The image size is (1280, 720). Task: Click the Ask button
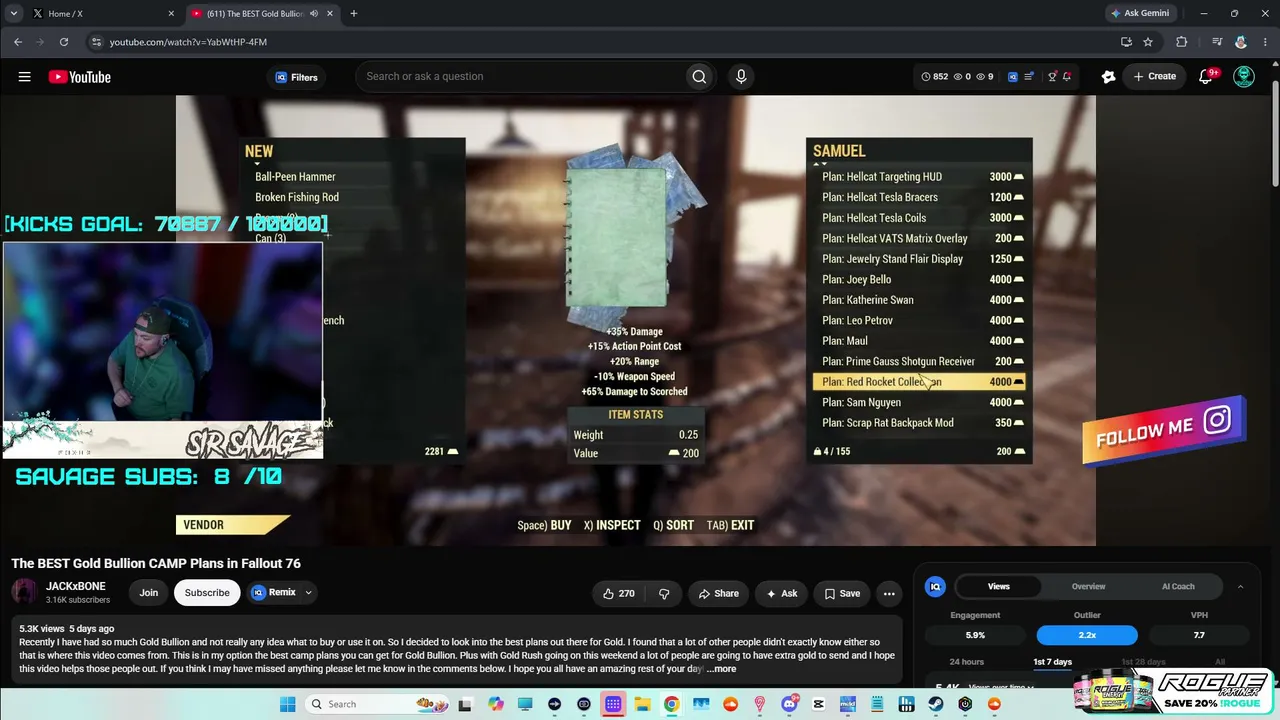(781, 593)
